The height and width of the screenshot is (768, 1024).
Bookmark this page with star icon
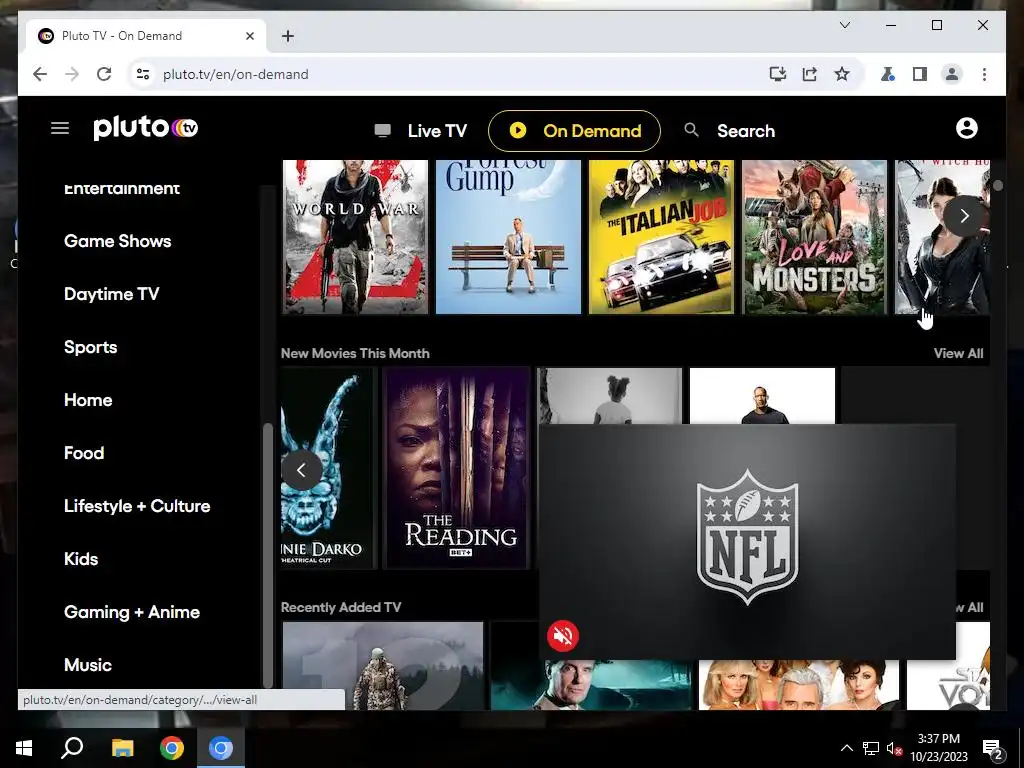click(842, 74)
